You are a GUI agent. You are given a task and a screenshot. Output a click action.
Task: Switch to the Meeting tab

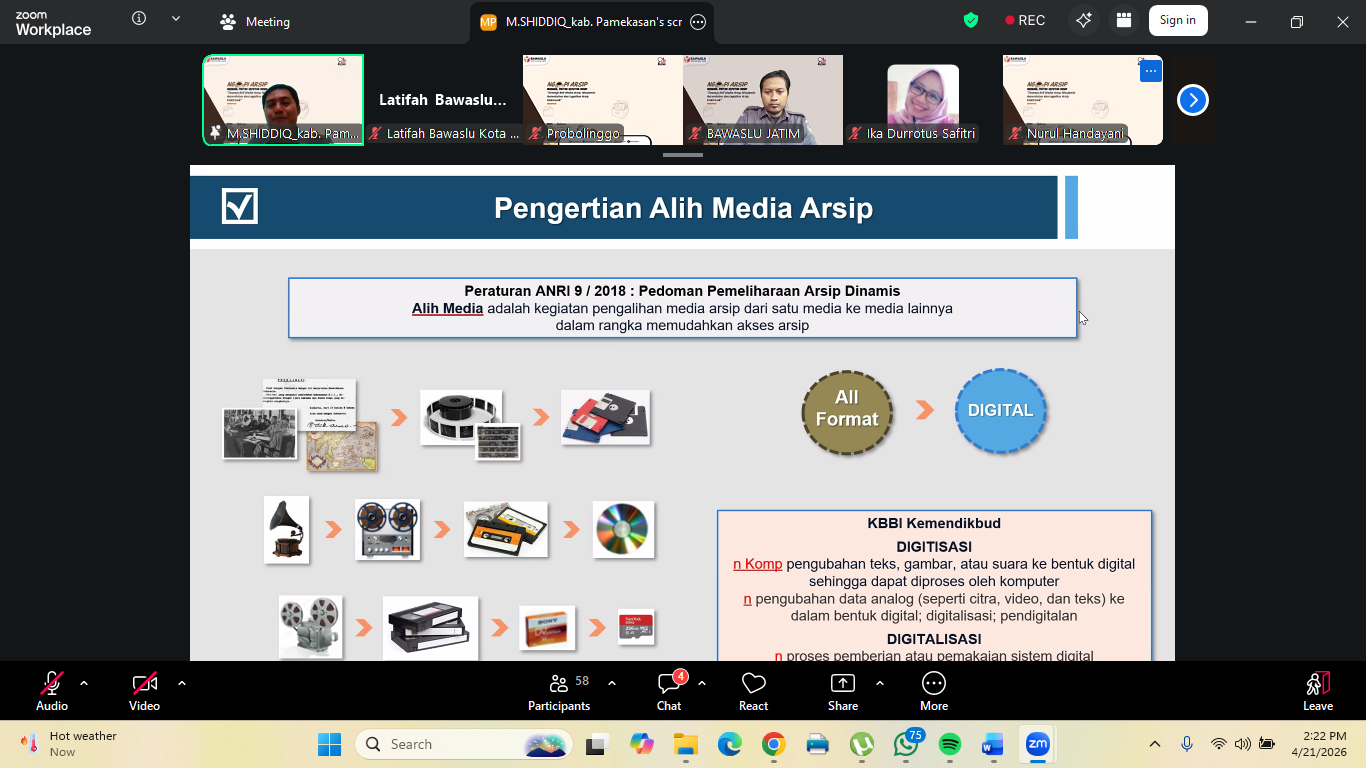255,22
